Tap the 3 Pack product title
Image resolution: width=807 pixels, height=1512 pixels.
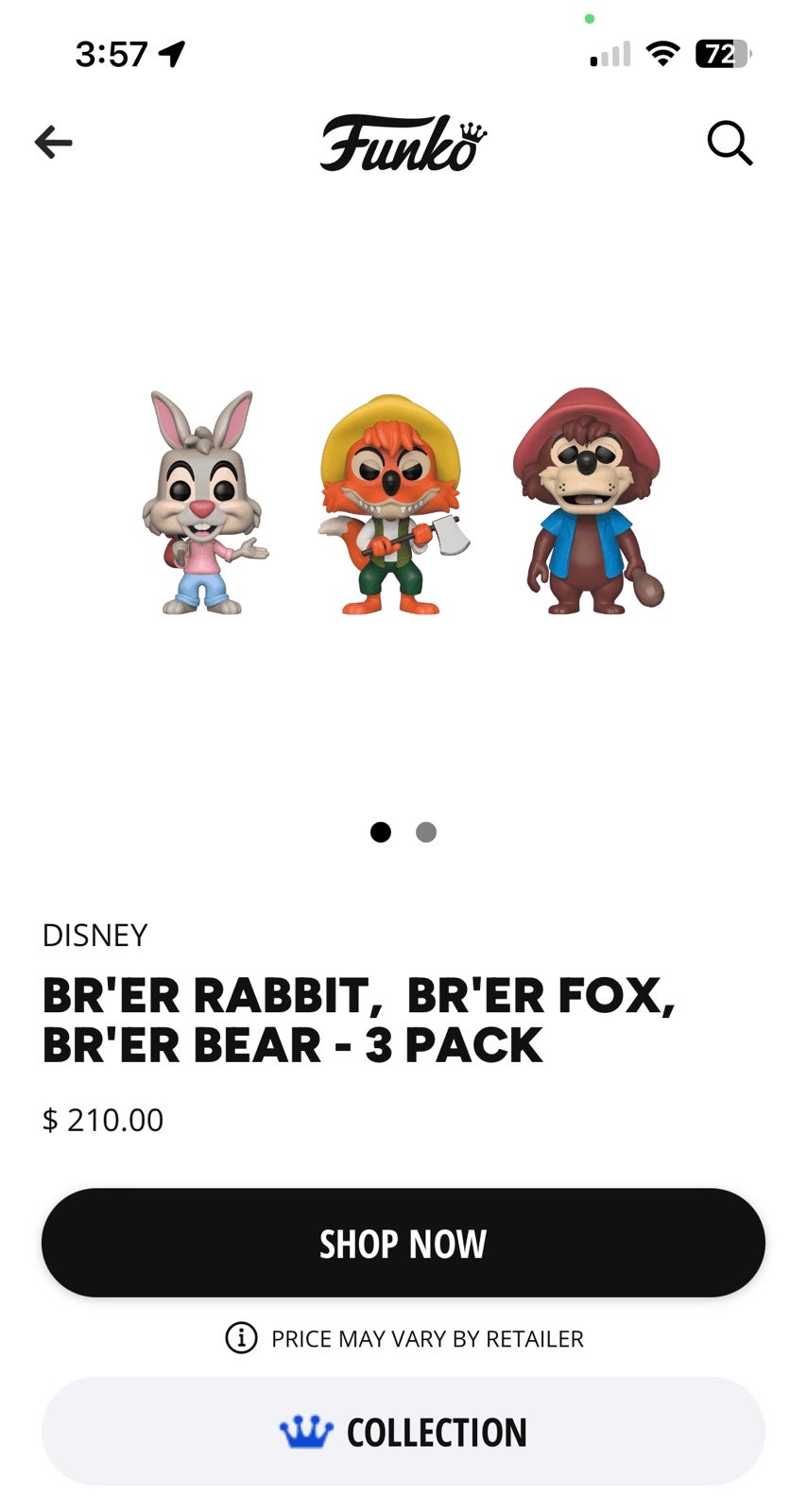pyautogui.click(x=359, y=1020)
